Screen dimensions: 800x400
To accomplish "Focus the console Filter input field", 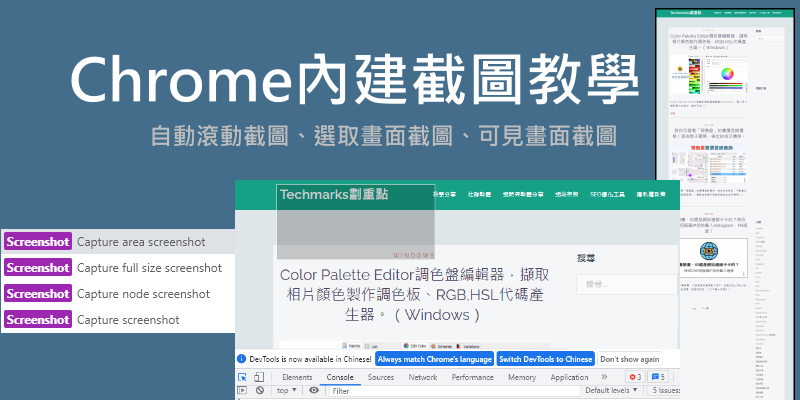I will pos(454,391).
